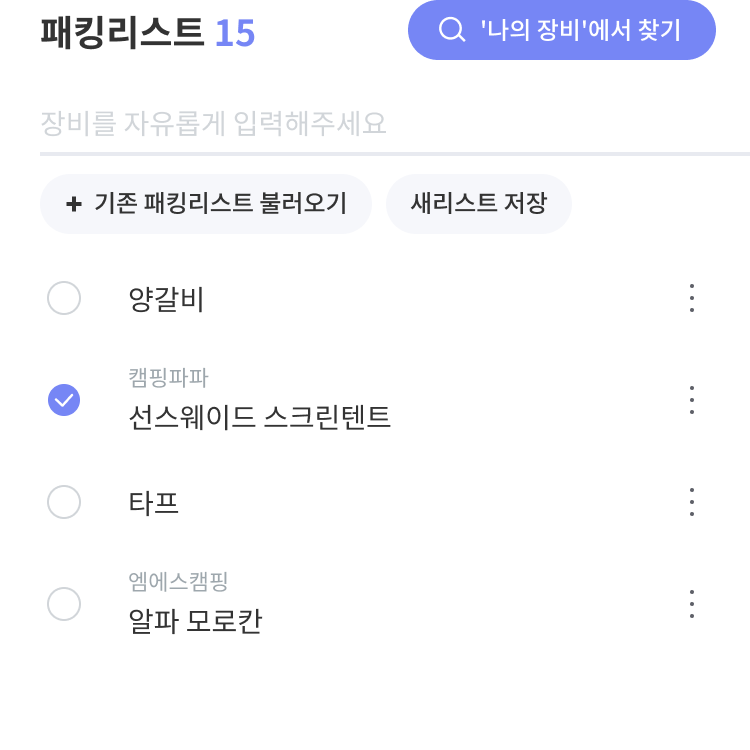Open the three-dot menu for 타프
The image size is (750, 750).
click(692, 502)
